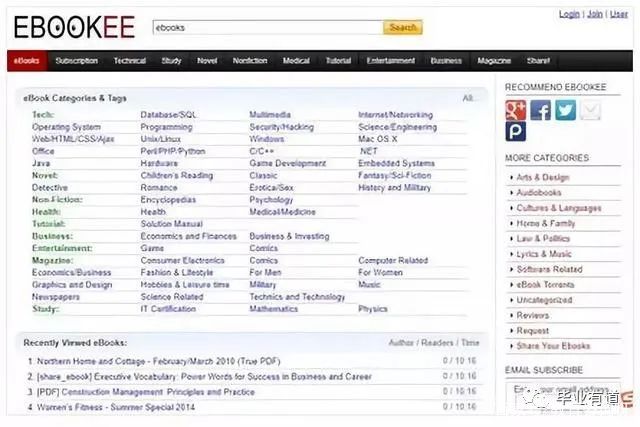Open the Subscription nav item
This screenshot has height=427, width=640.
77,61
